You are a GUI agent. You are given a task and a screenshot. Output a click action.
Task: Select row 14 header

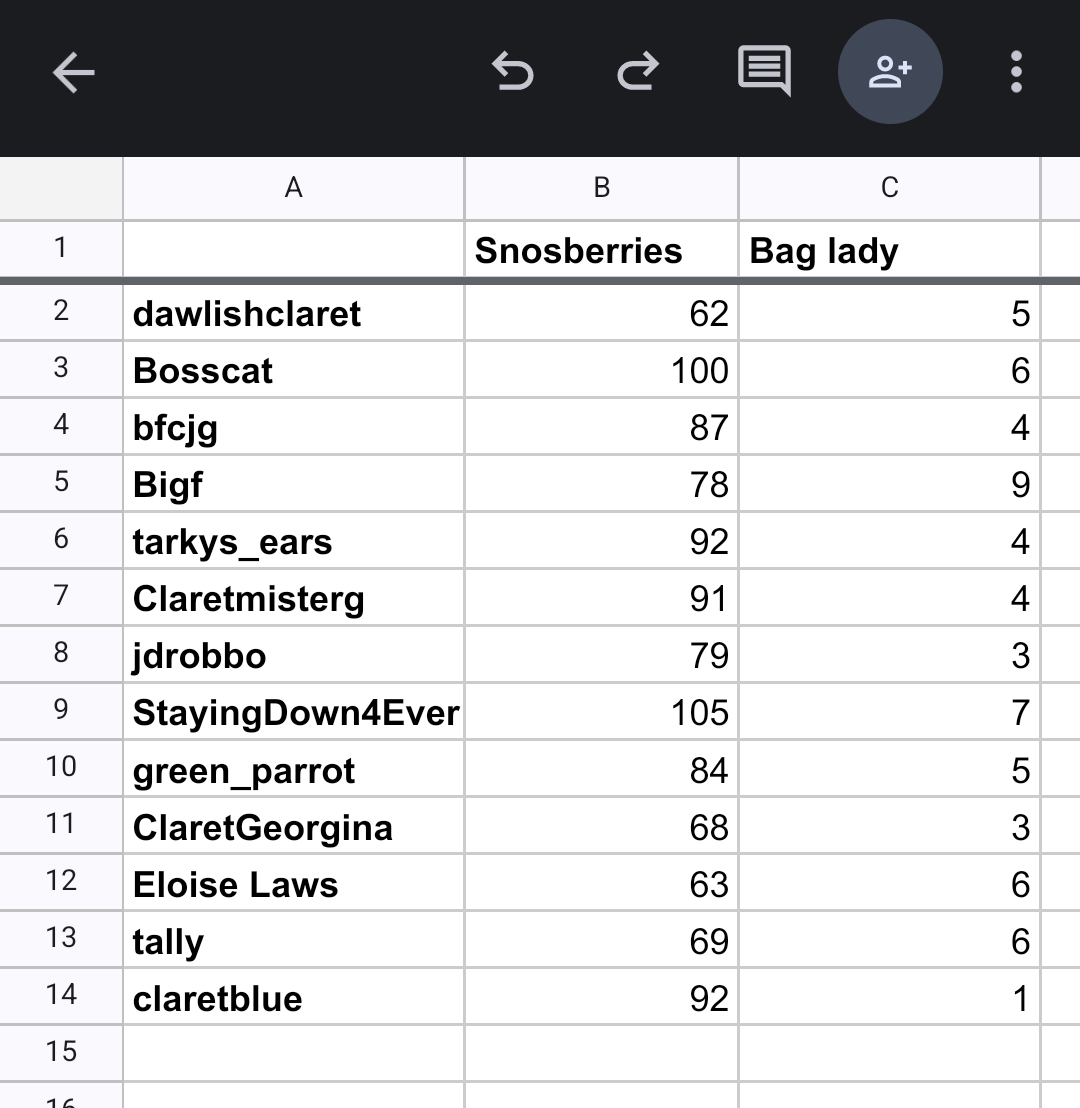pyautogui.click(x=61, y=996)
